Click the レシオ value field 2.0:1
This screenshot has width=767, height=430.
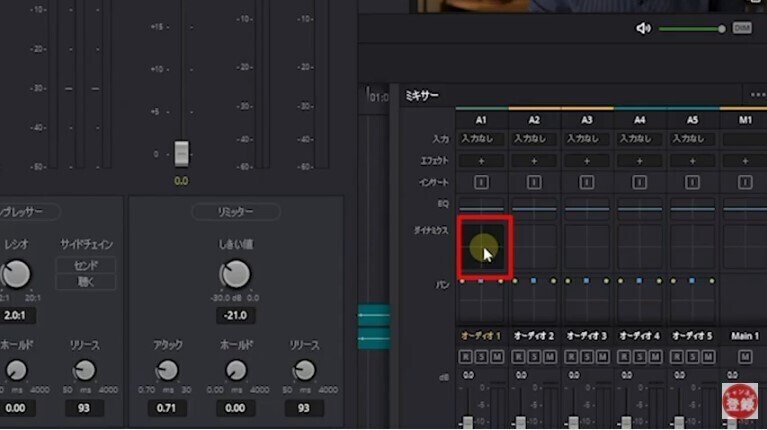[16, 316]
